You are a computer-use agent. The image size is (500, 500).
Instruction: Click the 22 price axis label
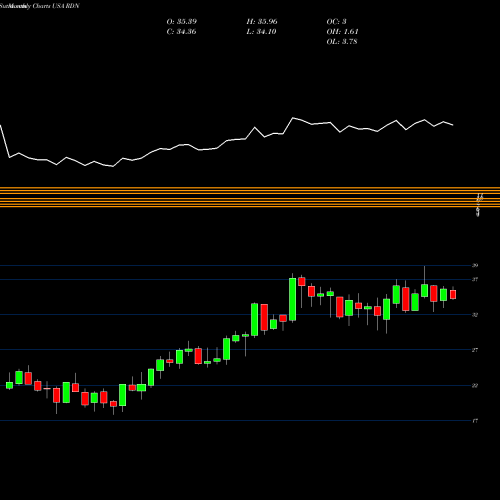point(475,386)
